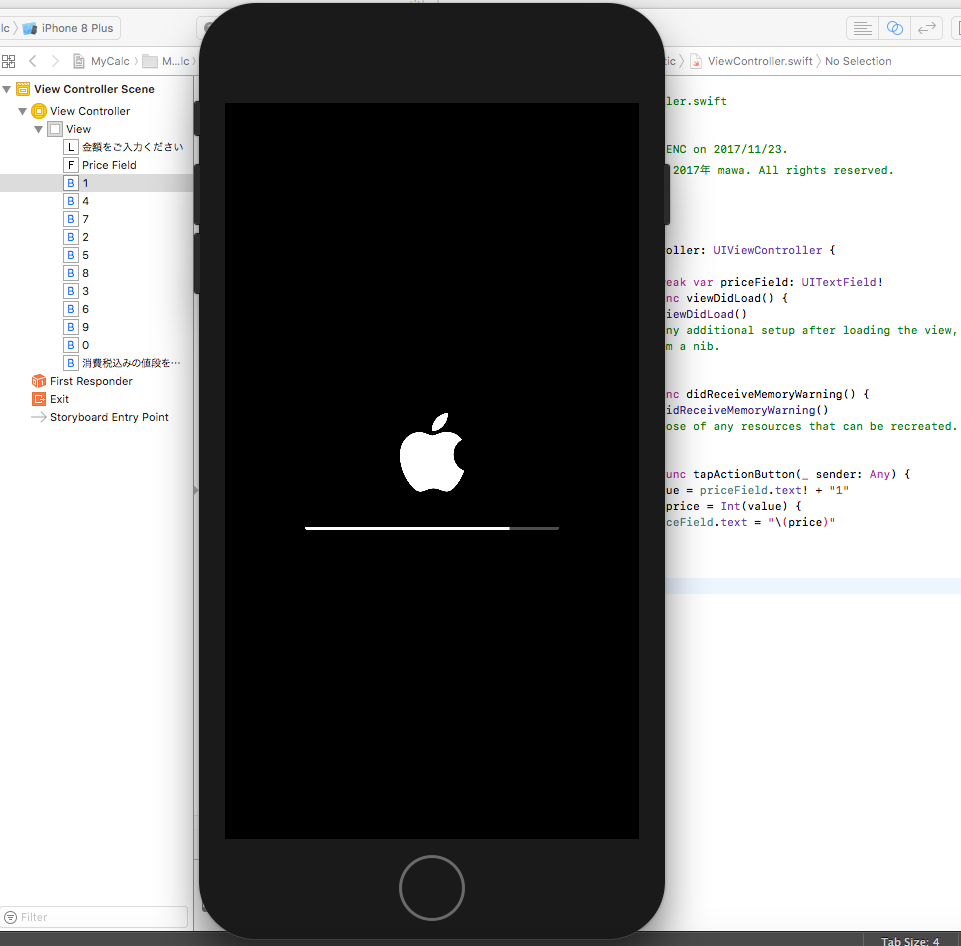Go forward with the right navigation arrow
Viewport: 961px width, 946px height.
(x=55, y=61)
